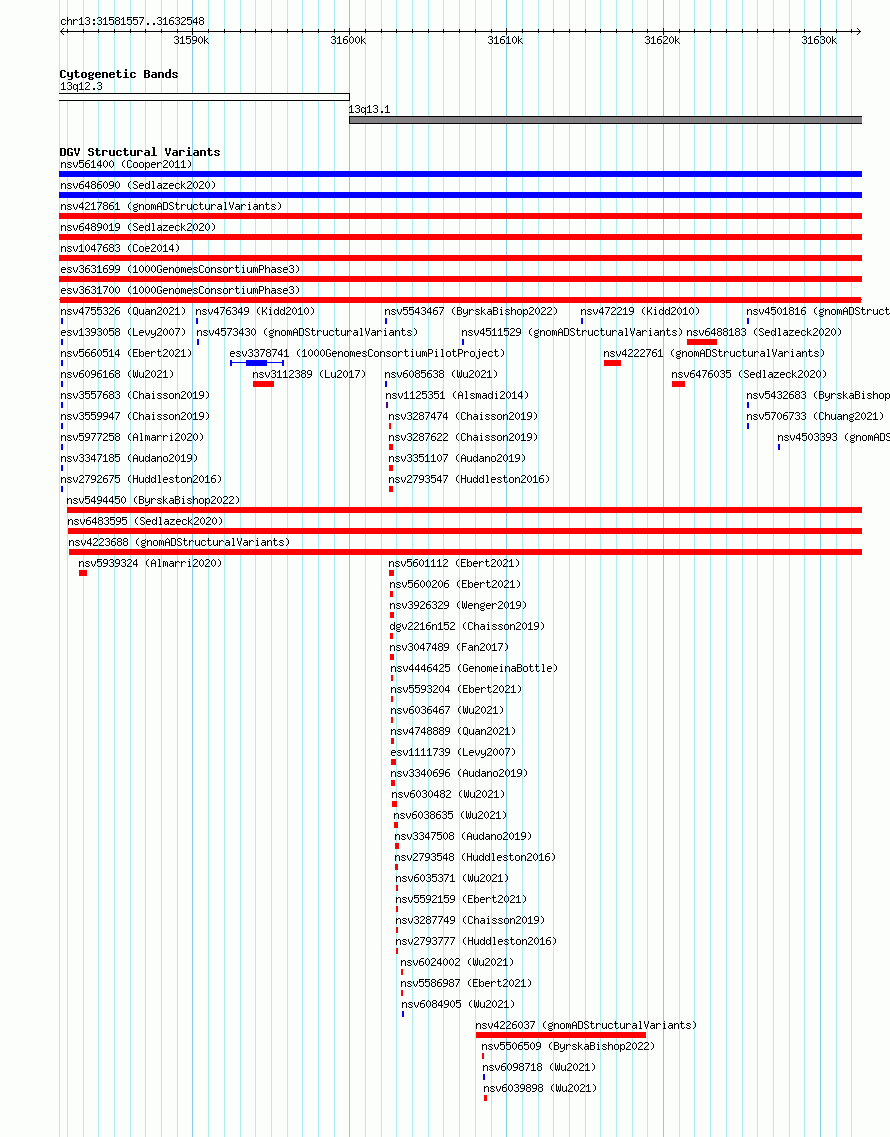
Task: Open nsv6096168 (Wu2021) variant
Action: coord(117,374)
